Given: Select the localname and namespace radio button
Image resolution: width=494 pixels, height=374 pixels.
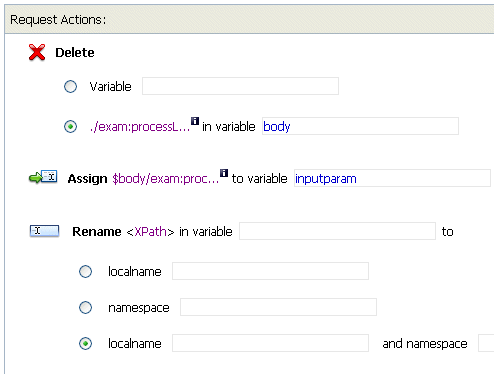Looking at the screenshot, I should (x=85, y=343).
